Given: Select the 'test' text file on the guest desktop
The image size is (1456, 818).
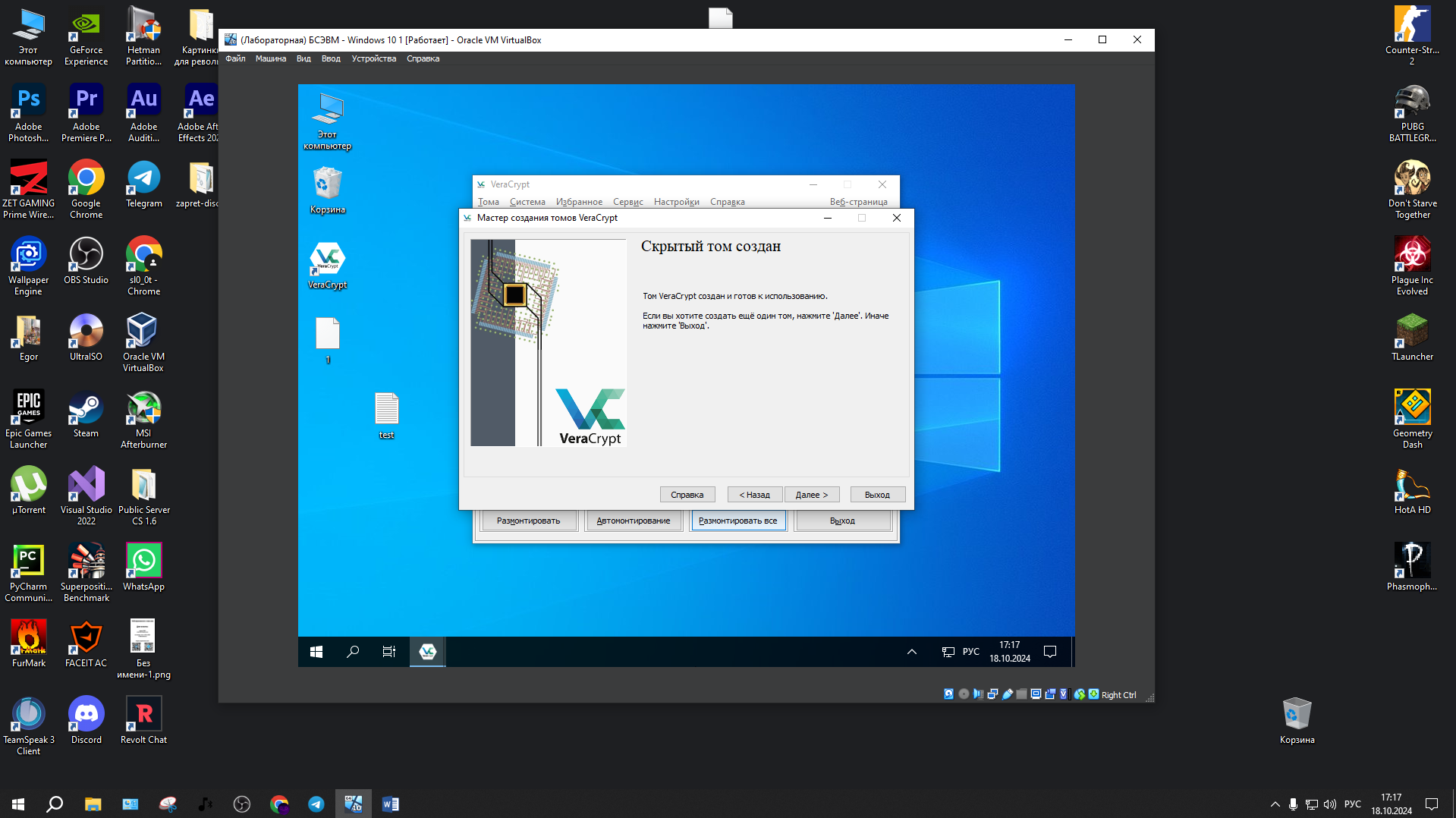Looking at the screenshot, I should [386, 416].
